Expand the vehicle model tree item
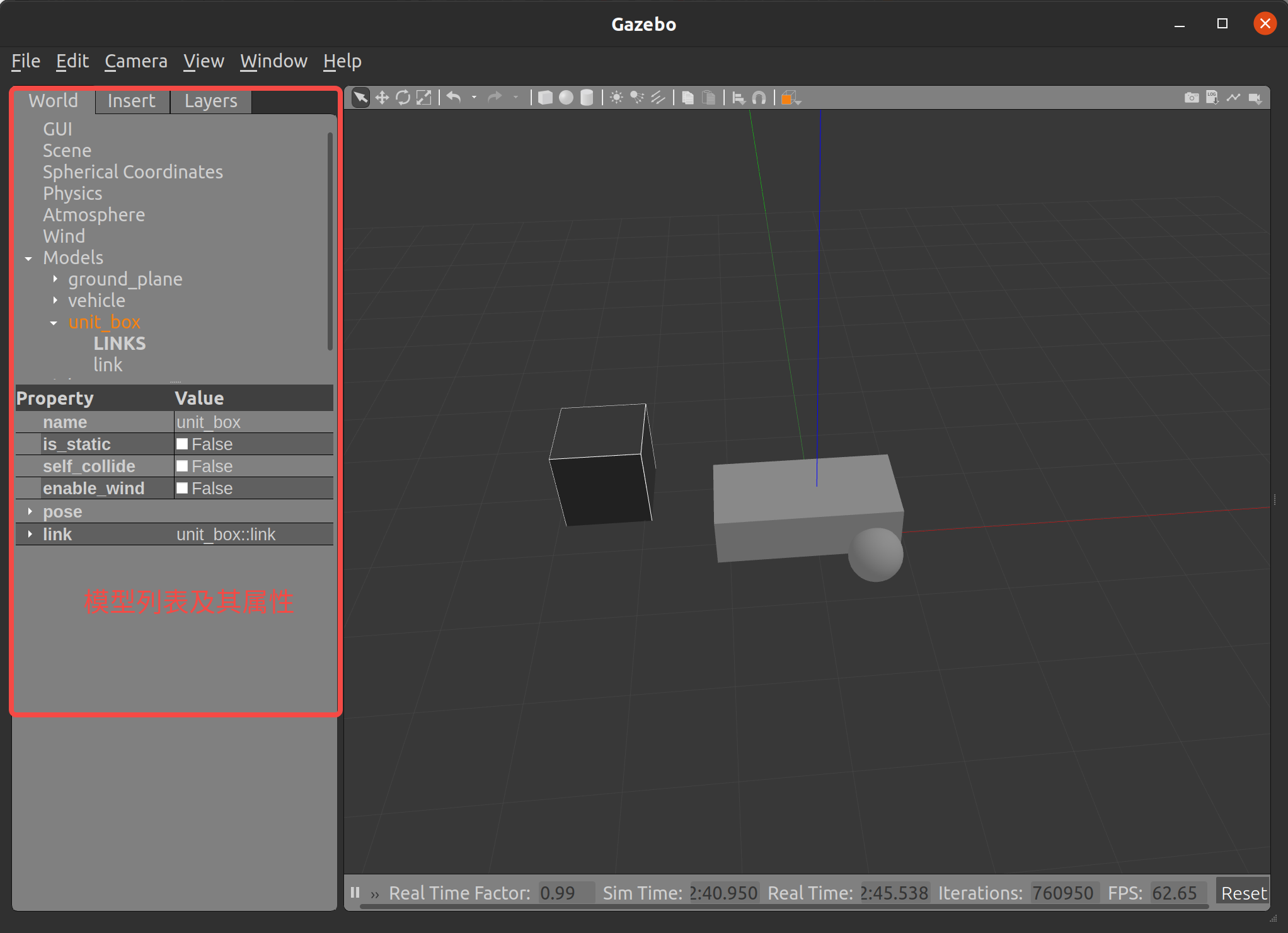Screen dimensions: 1288x933 click(54, 300)
